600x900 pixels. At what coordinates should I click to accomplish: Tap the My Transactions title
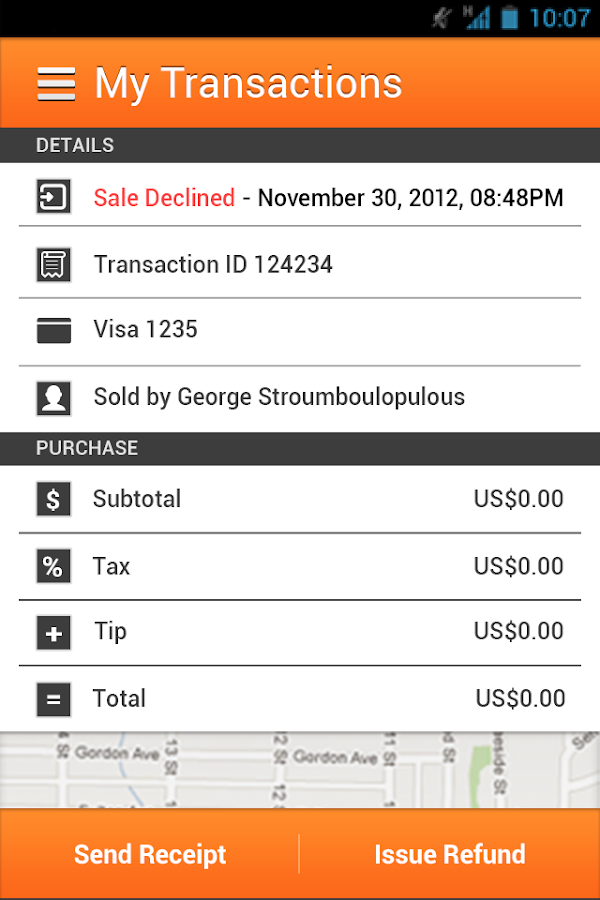click(x=248, y=84)
